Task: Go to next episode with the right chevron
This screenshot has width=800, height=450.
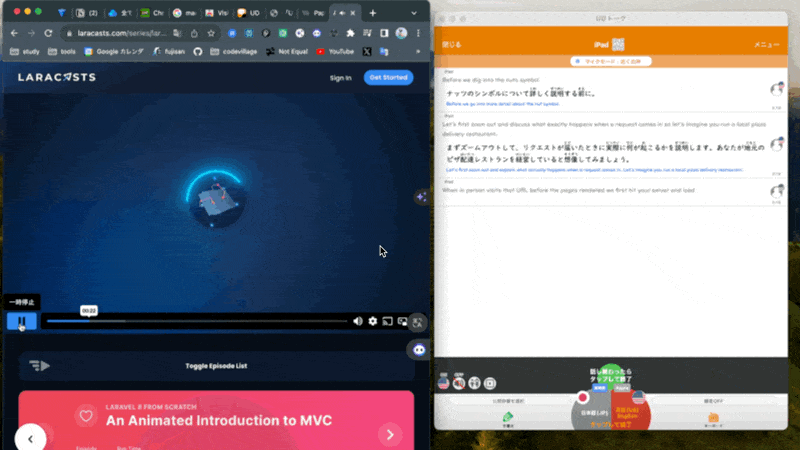Action: (x=390, y=435)
